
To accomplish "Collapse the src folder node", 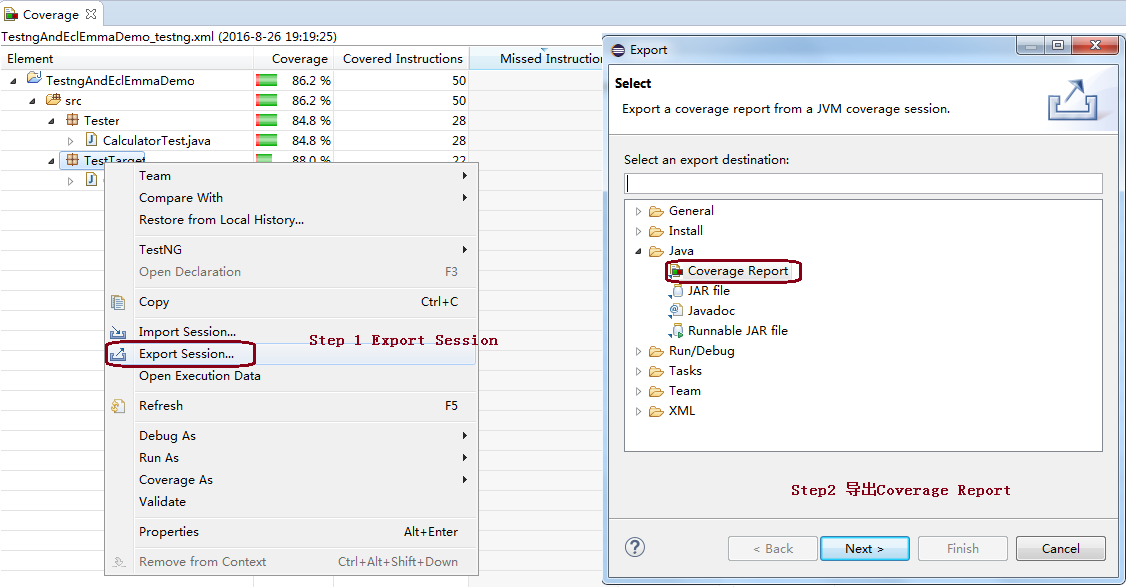I will pyautogui.click(x=32, y=101).
